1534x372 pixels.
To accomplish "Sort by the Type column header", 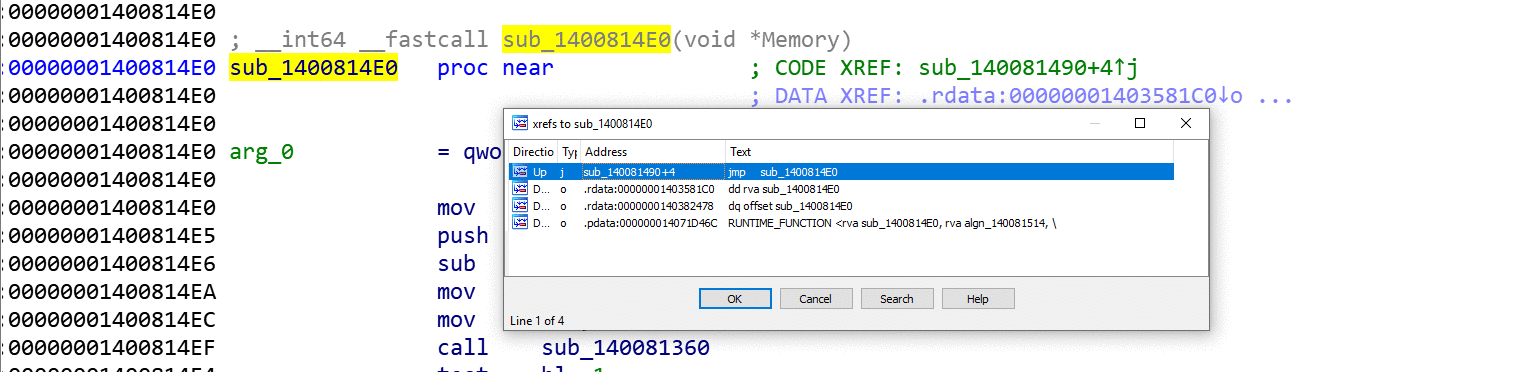I will pyautogui.click(x=569, y=152).
